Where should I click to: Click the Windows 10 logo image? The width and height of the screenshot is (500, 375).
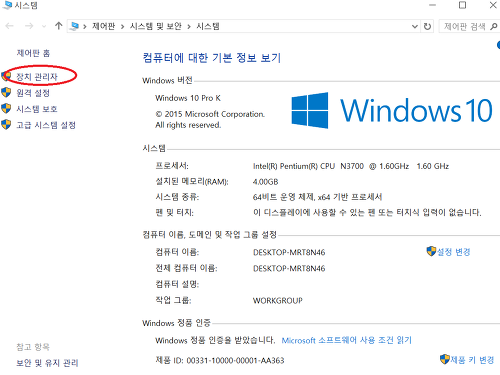click(392, 110)
